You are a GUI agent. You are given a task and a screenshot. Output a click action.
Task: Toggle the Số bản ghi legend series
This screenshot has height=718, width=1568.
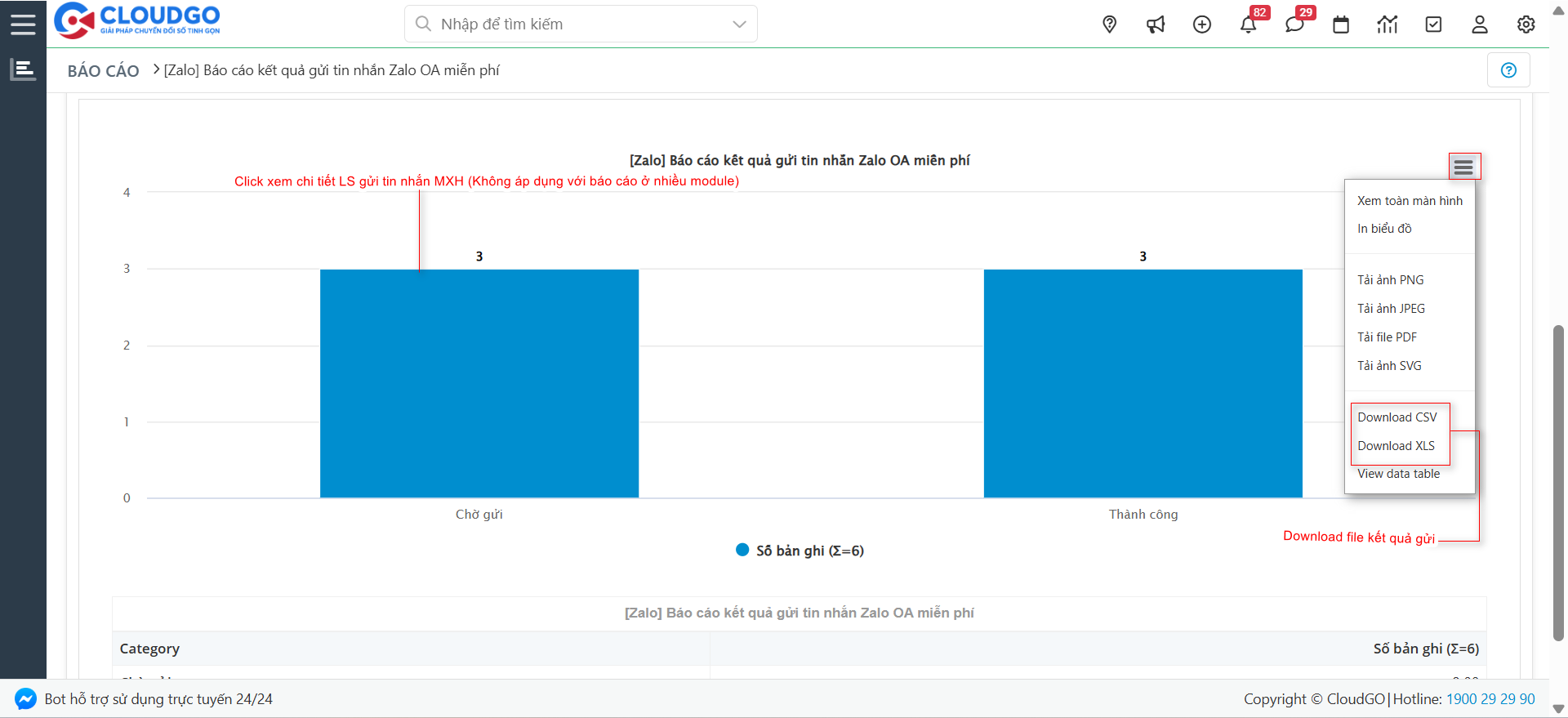click(x=800, y=551)
